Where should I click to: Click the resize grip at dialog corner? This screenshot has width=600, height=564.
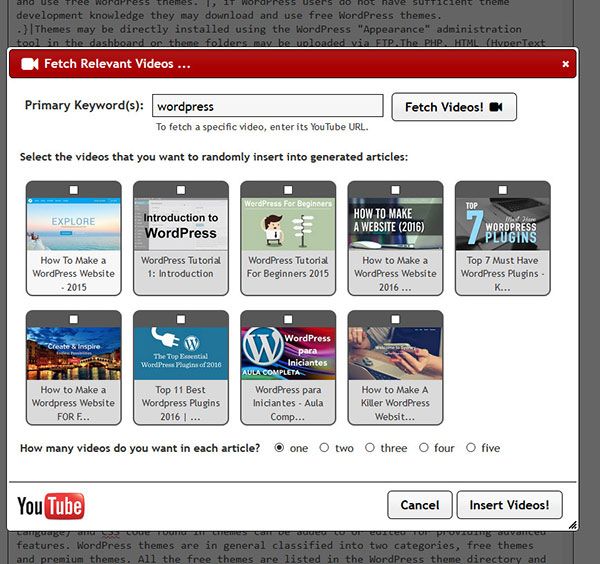click(x=572, y=525)
